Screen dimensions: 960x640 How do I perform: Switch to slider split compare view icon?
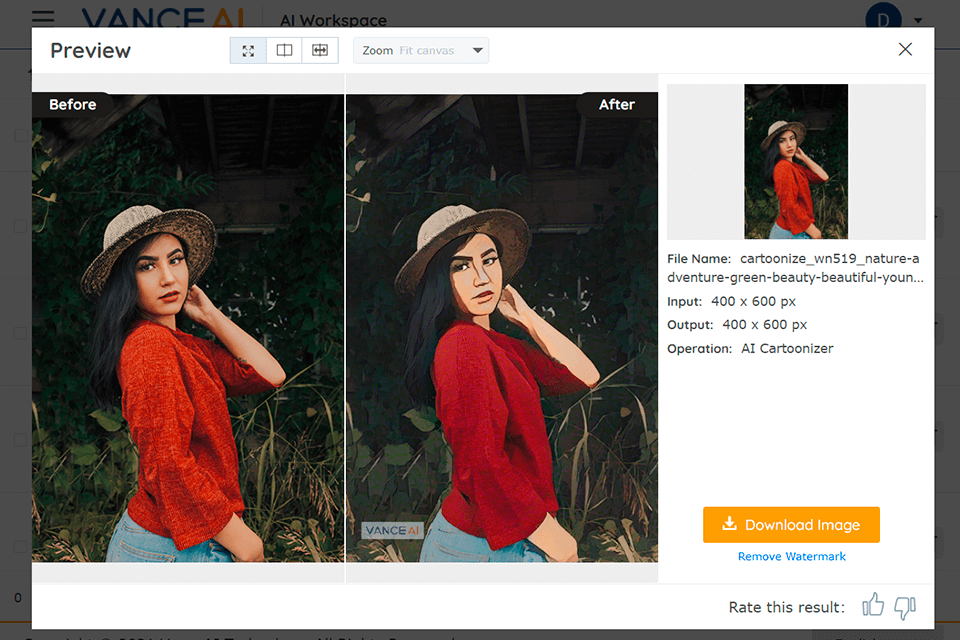[320, 51]
